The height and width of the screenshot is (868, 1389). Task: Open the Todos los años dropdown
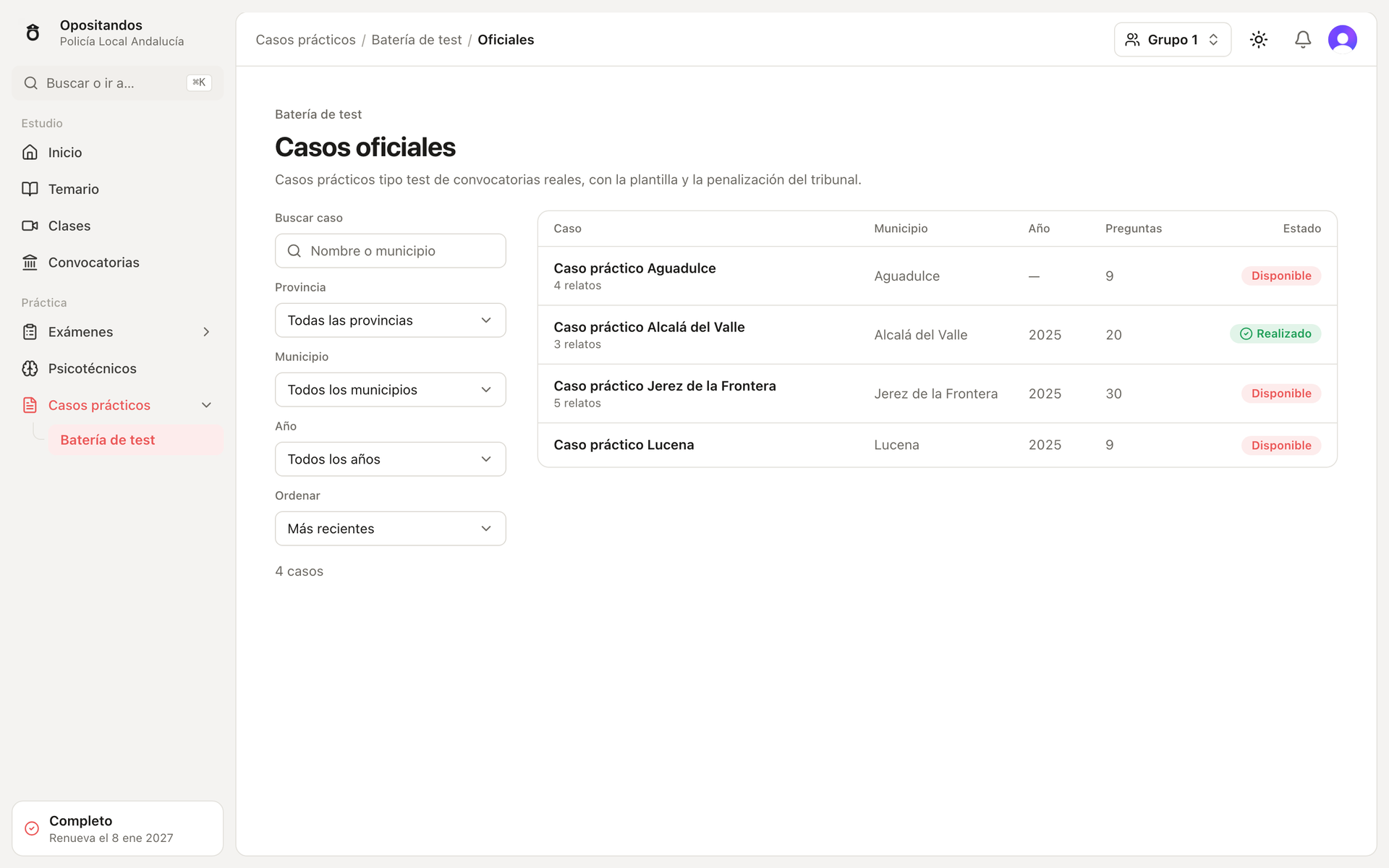[391, 459]
